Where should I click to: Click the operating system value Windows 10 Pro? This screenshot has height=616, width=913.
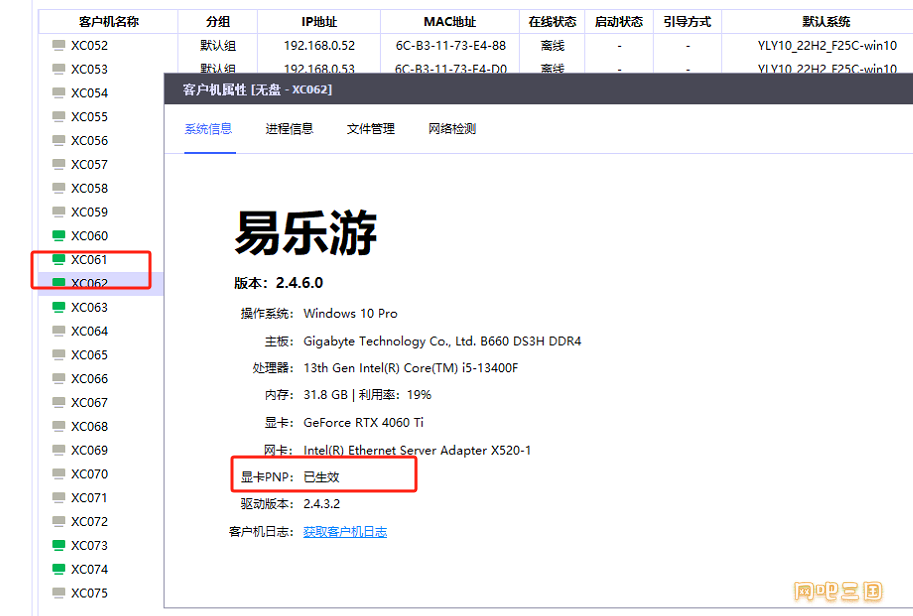351,313
